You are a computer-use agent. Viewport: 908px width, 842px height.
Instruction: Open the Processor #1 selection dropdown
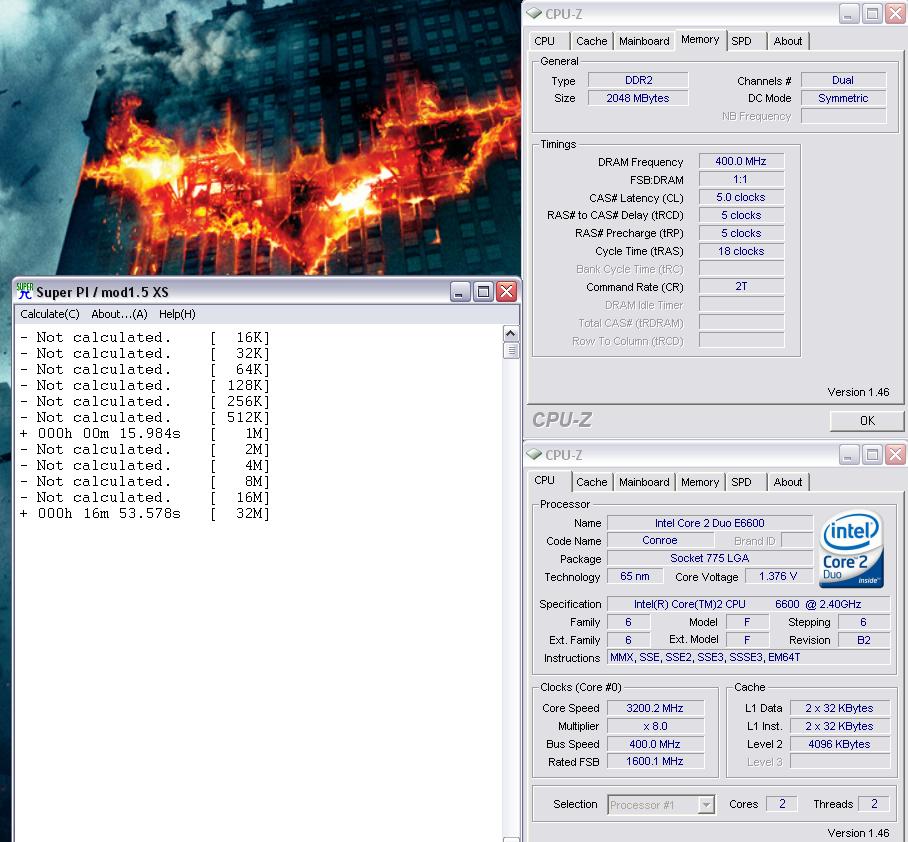click(x=661, y=805)
